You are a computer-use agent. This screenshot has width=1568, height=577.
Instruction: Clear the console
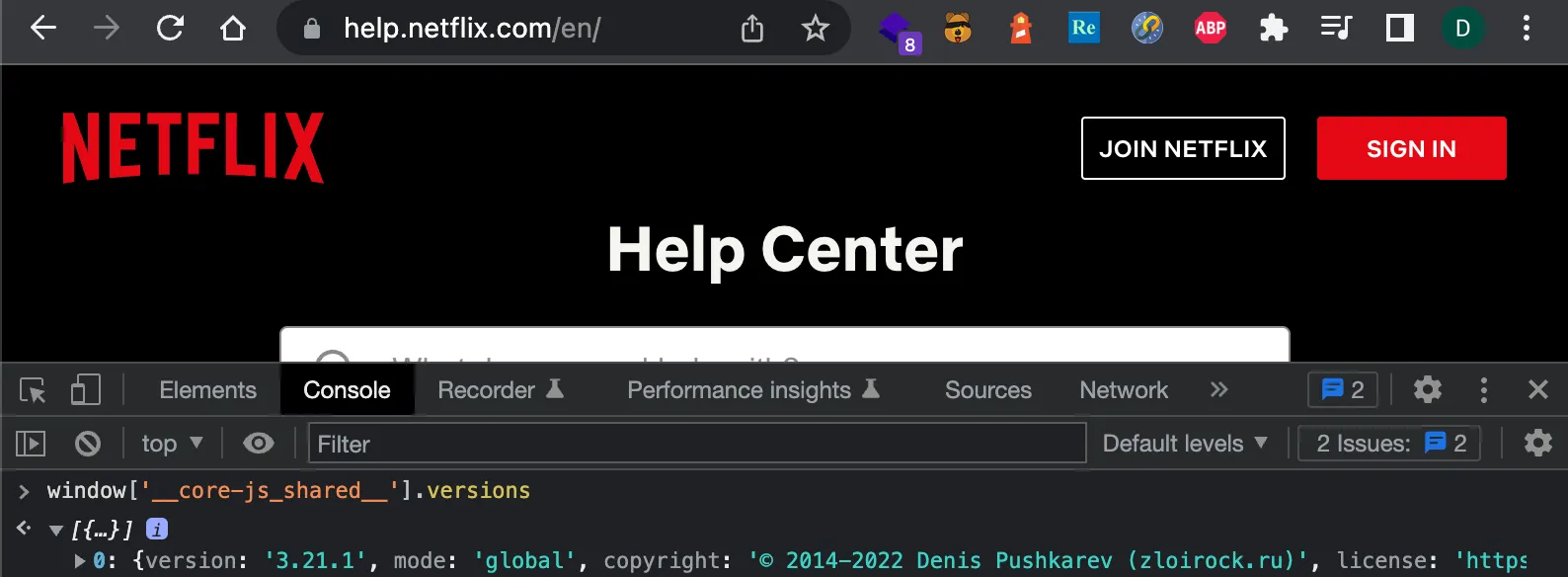click(88, 444)
